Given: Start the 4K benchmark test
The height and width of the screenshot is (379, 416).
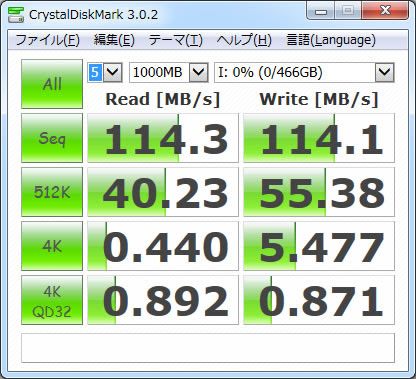Looking at the screenshot, I should [x=52, y=246].
